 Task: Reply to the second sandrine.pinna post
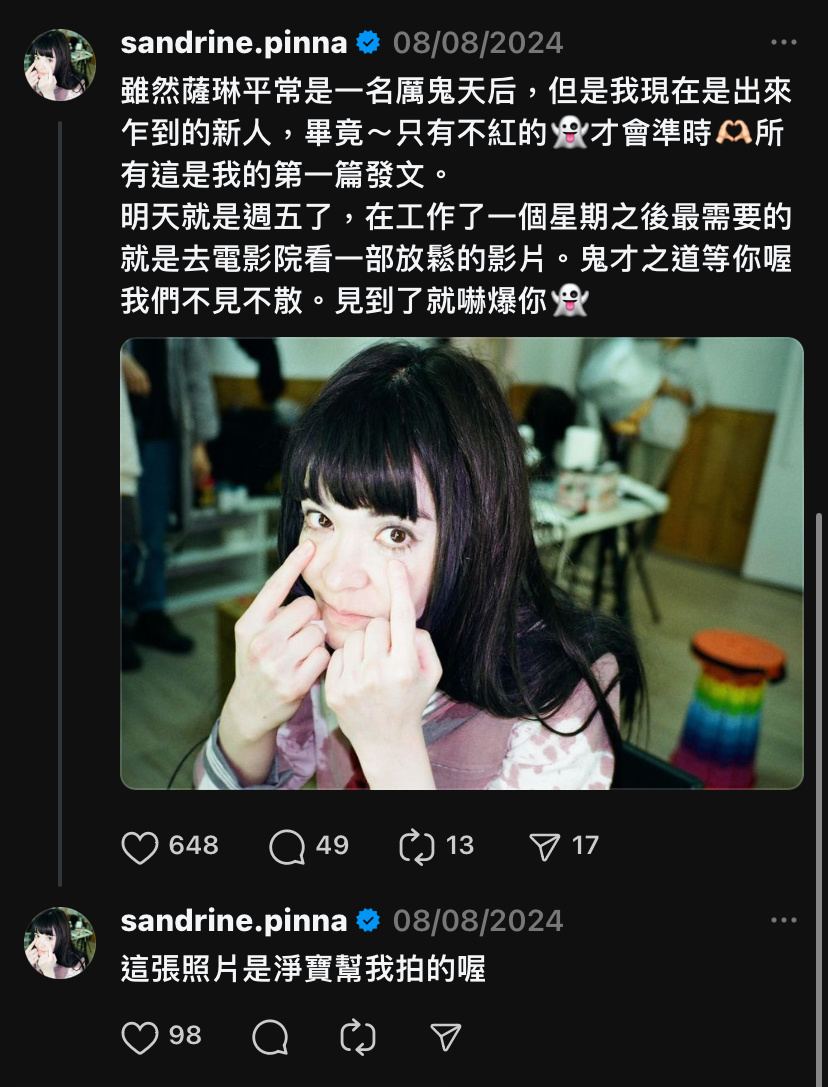click(x=270, y=1037)
